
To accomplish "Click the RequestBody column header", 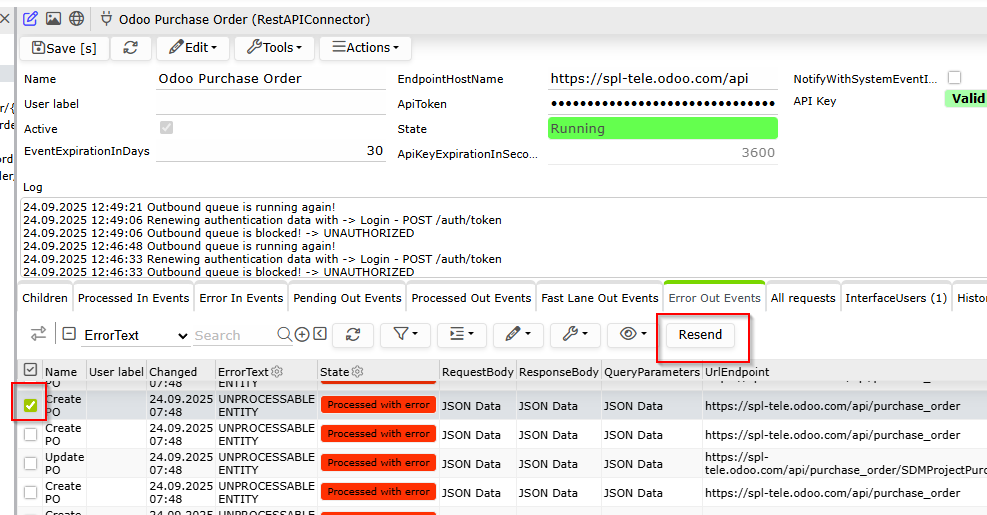I will [x=478, y=372].
